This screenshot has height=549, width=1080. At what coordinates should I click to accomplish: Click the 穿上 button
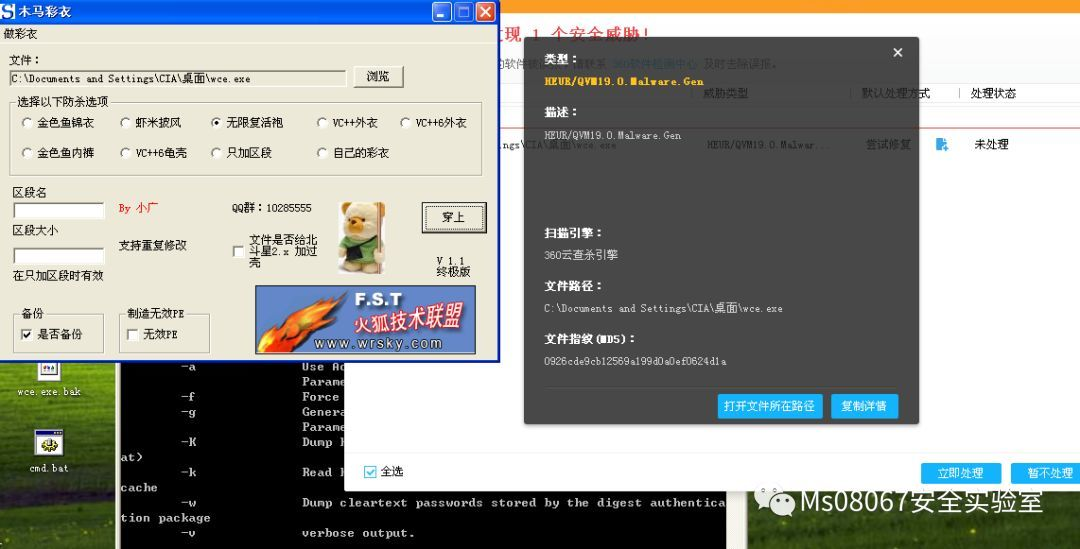454,217
